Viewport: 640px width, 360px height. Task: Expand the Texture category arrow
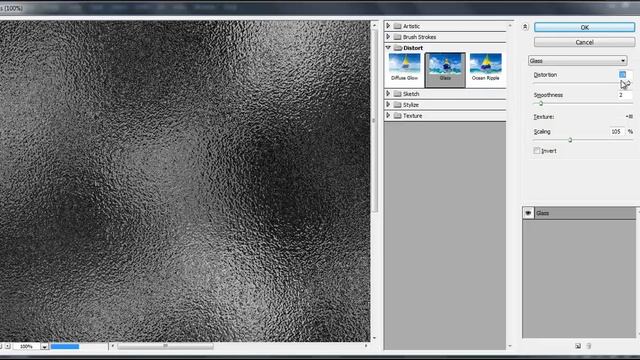click(x=388, y=116)
